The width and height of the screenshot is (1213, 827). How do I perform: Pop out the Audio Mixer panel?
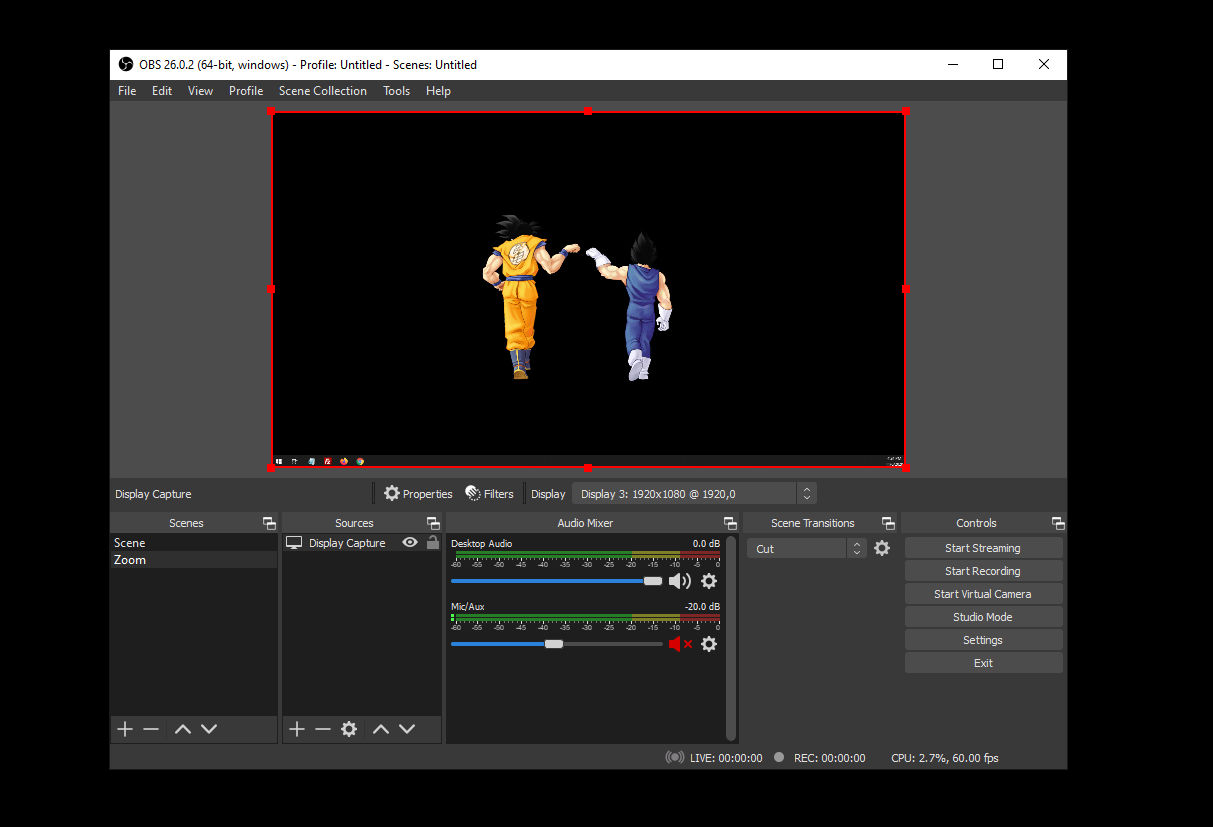[729, 522]
